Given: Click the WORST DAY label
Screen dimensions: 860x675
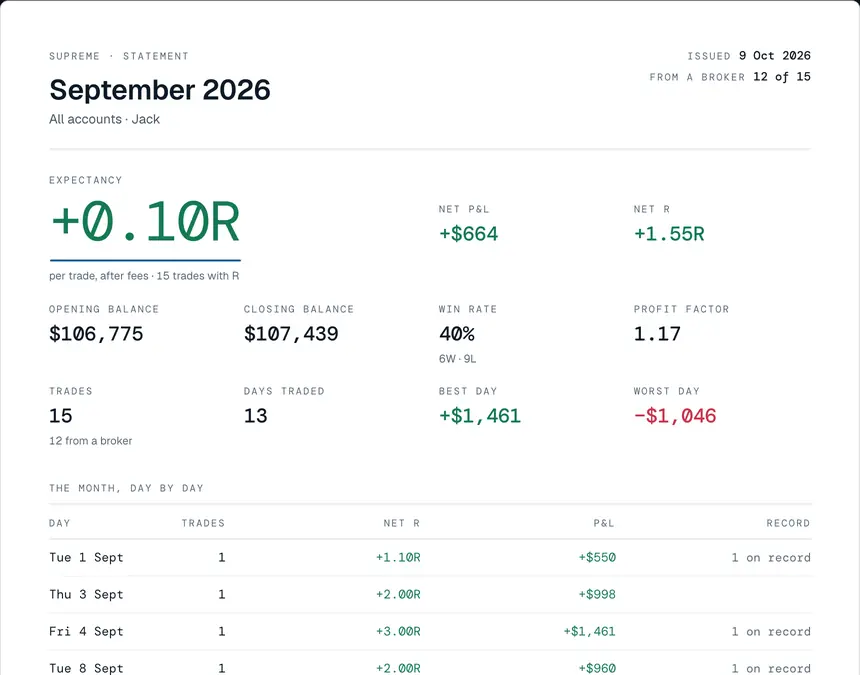Looking at the screenshot, I should tap(666, 391).
